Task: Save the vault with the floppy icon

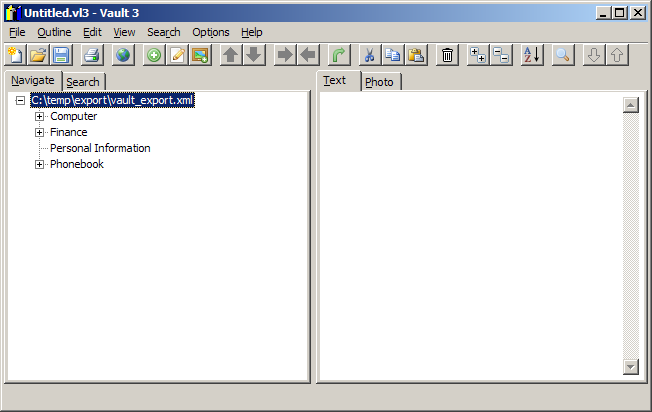Action: (61, 55)
